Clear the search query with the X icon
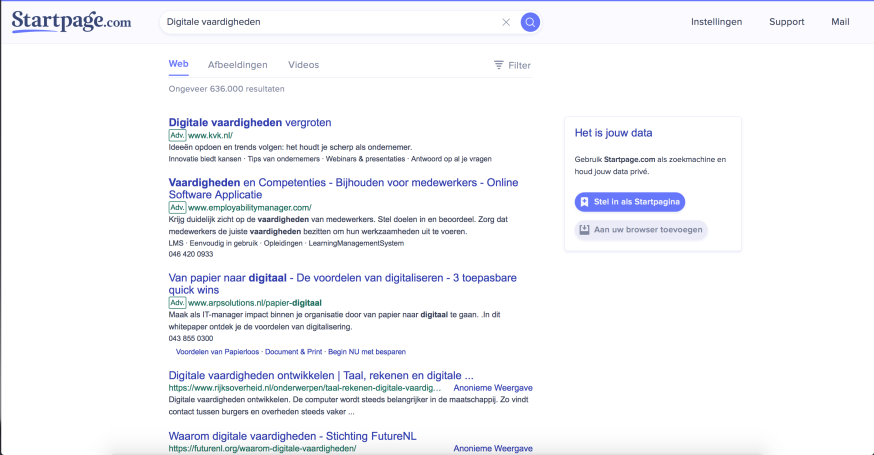 [x=506, y=22]
